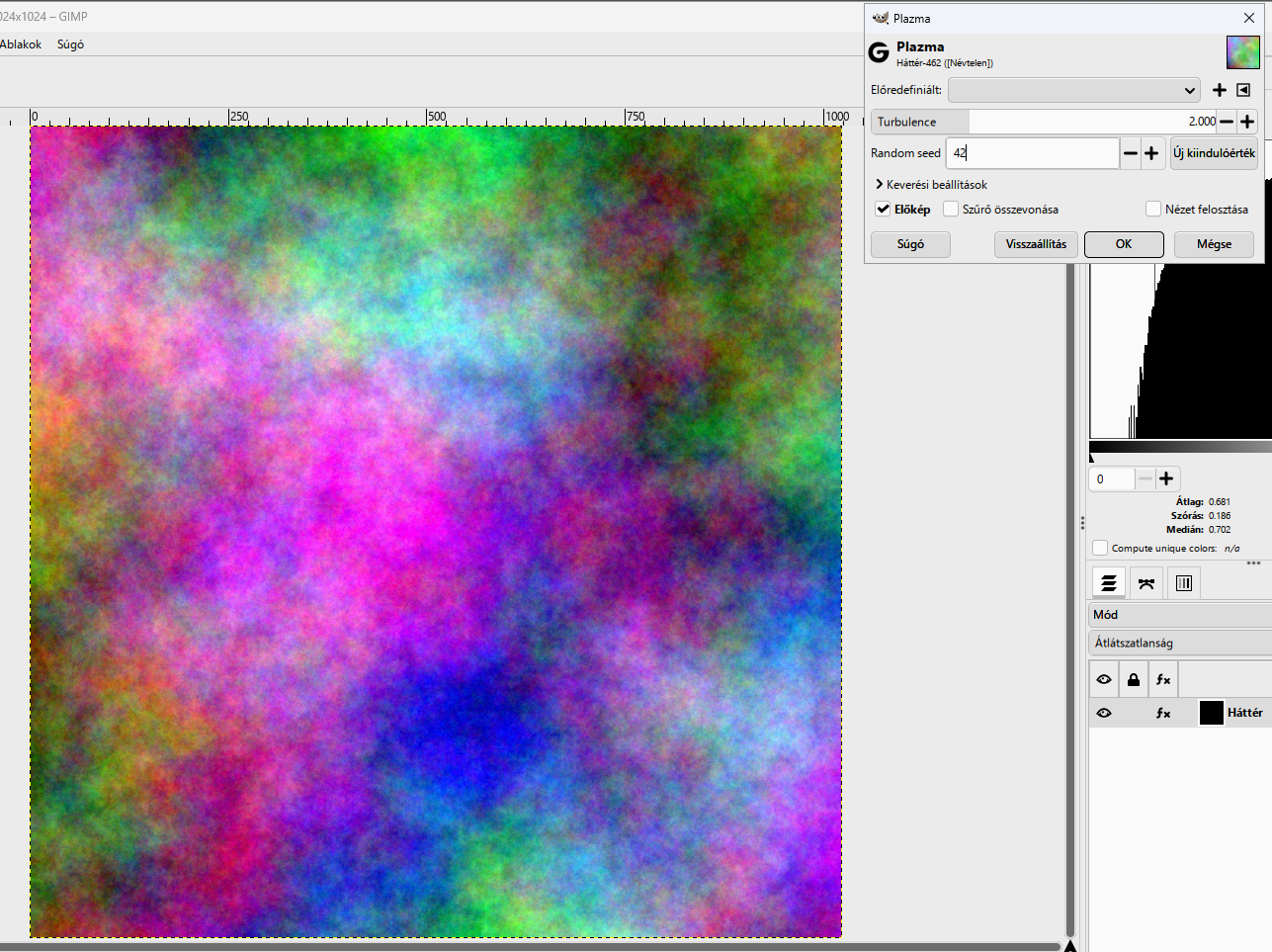Open the Súgó menu in menu bar
Image resolution: width=1272 pixels, height=952 pixels.
tap(70, 44)
